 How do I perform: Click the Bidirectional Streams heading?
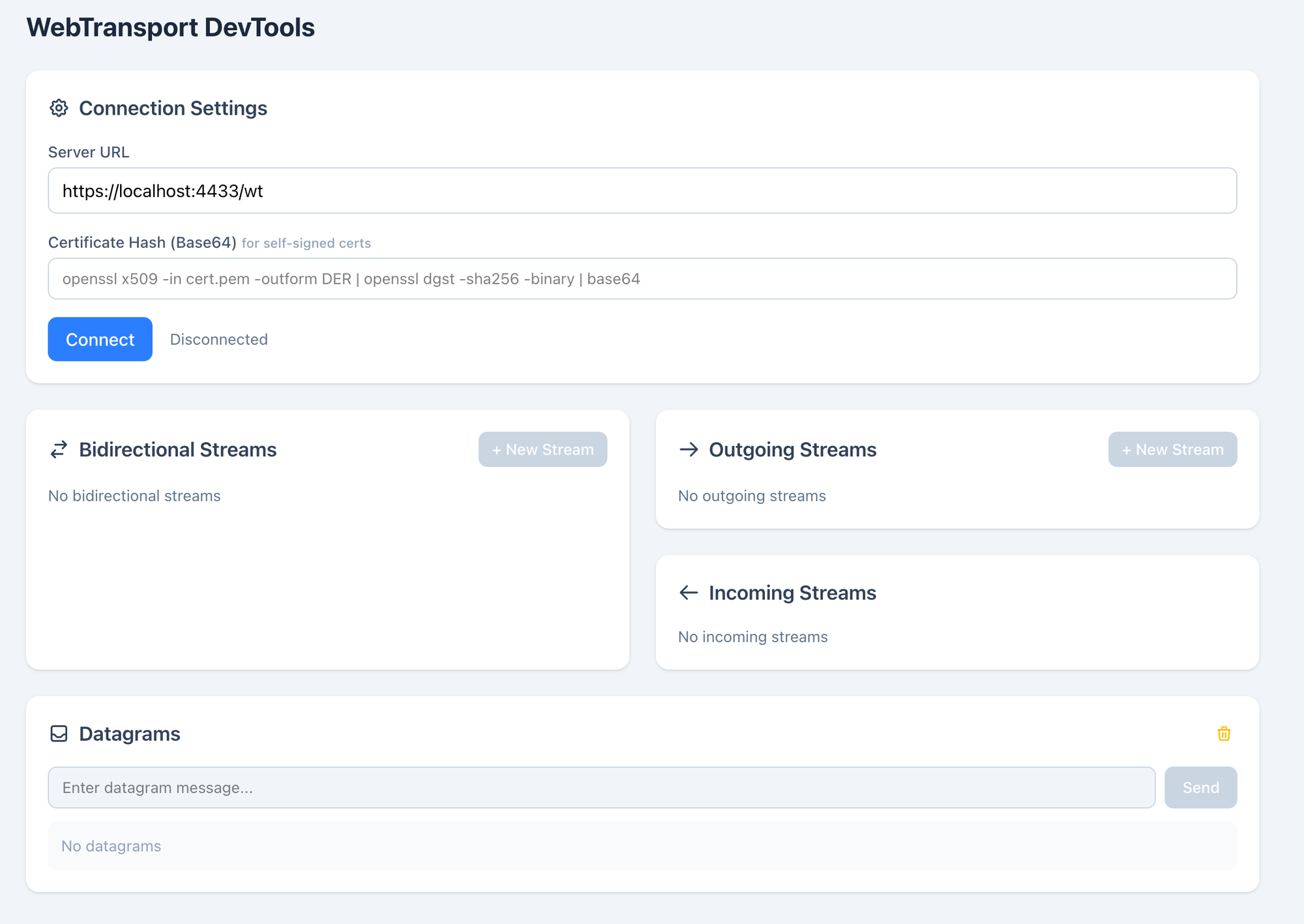click(x=177, y=450)
